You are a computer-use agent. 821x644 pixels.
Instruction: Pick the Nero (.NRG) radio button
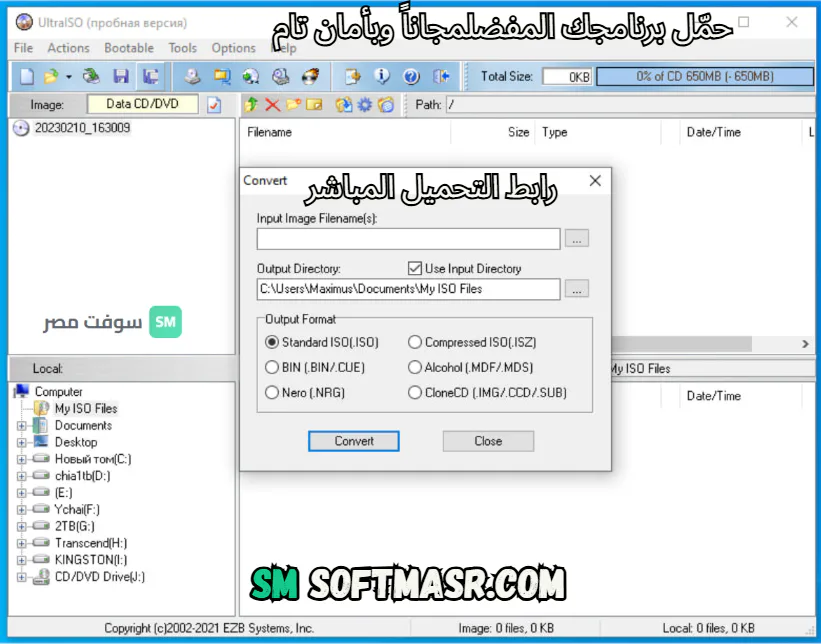coord(272,392)
